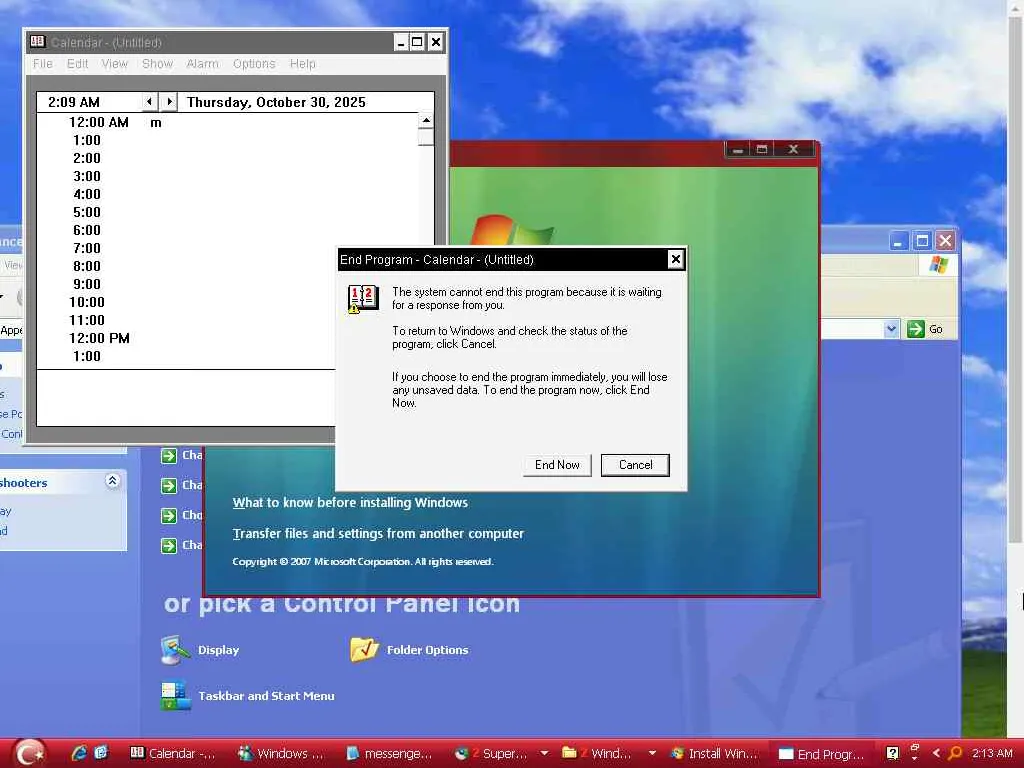Switch to End Program taskbar button
Viewport: 1024px width, 768px height.
pos(822,754)
